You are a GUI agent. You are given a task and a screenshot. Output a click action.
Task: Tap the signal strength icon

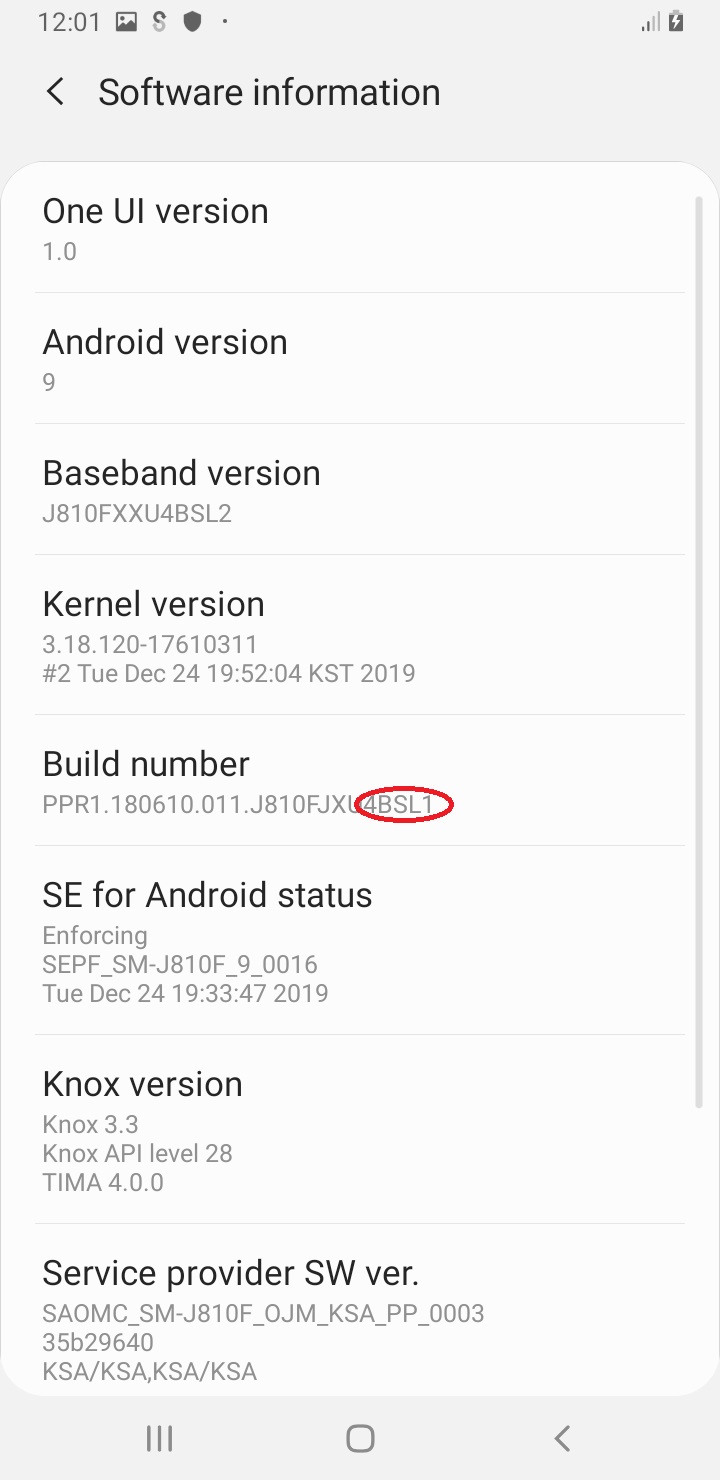tap(650, 22)
